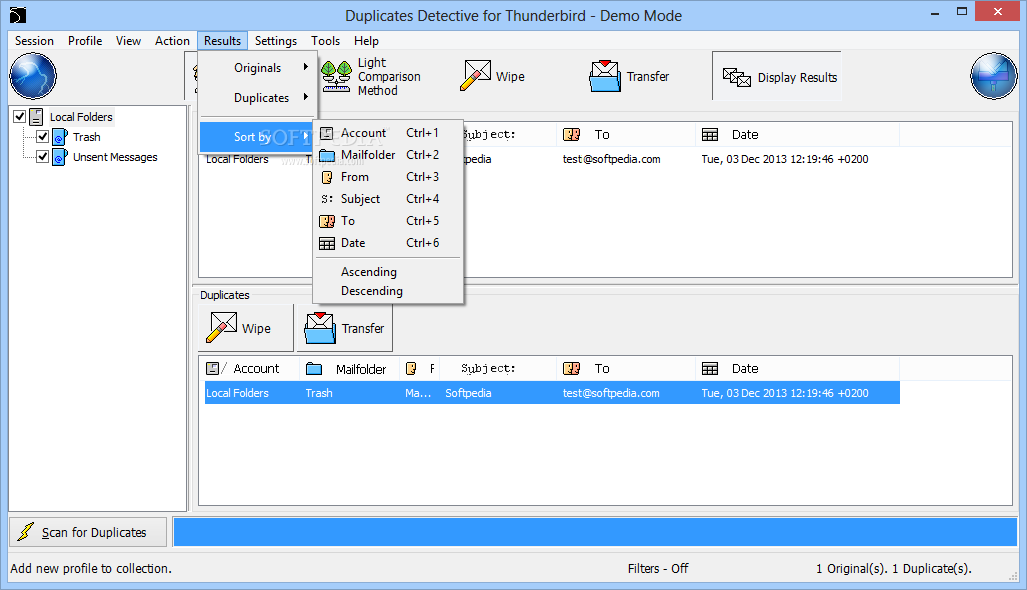Image resolution: width=1027 pixels, height=590 pixels.
Task: Open the Profile menu
Action: (85, 41)
